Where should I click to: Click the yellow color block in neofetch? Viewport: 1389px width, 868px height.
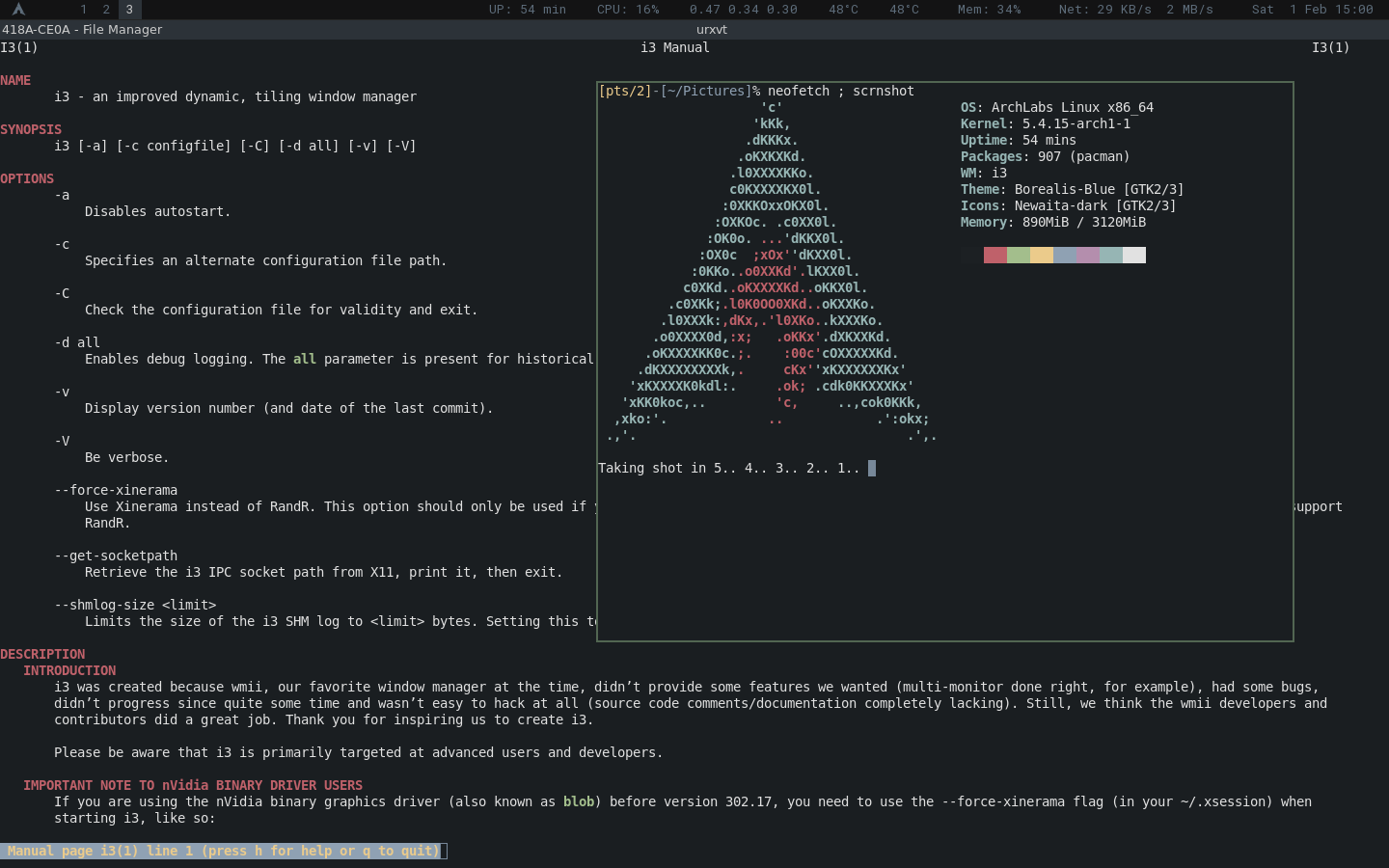coord(1042,255)
